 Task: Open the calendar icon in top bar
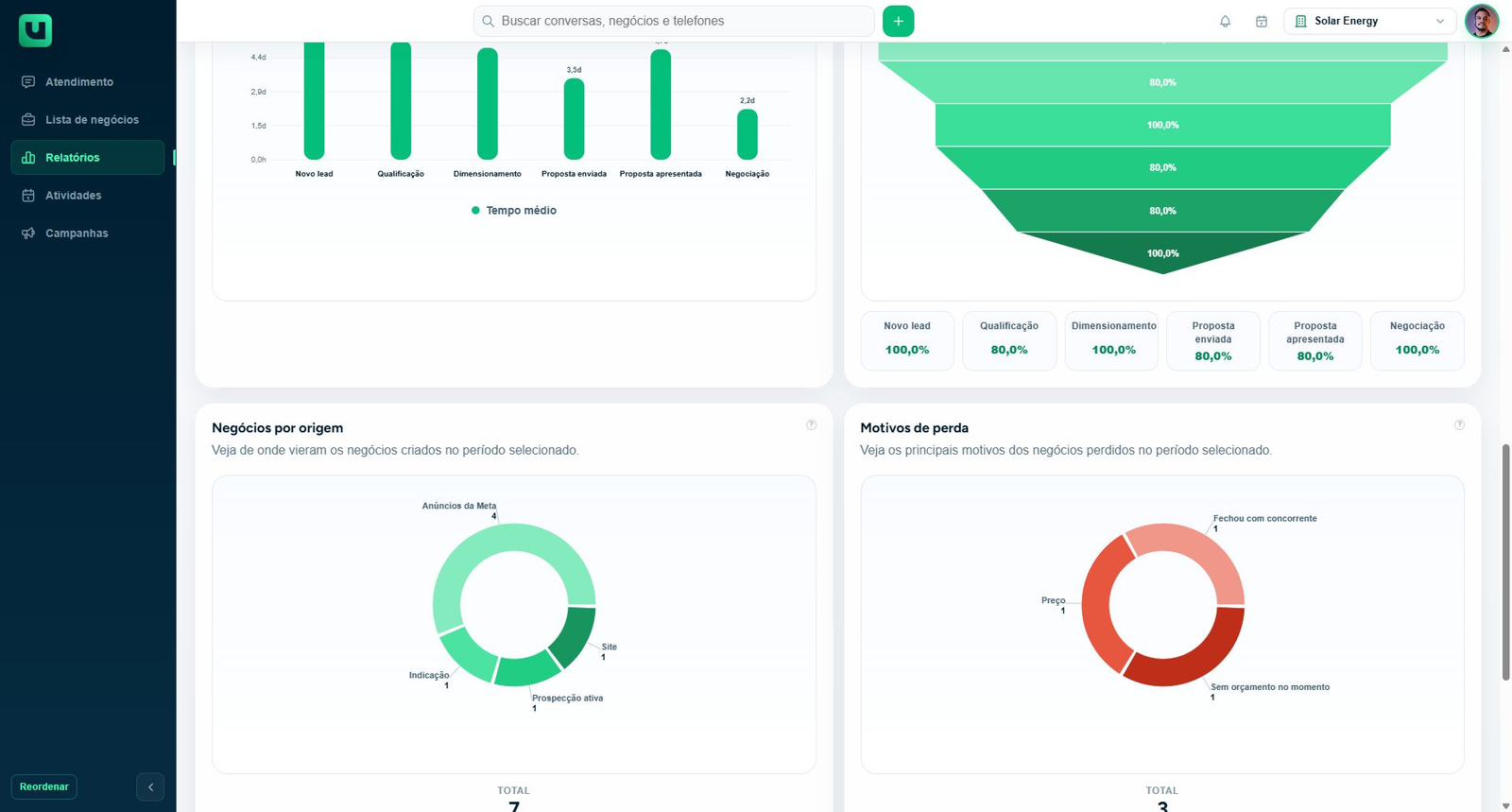click(1262, 21)
